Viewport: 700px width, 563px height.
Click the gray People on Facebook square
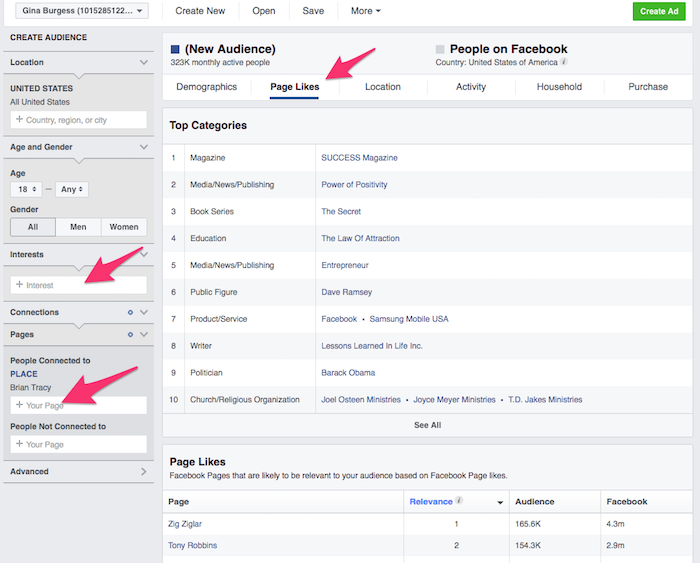click(x=440, y=49)
